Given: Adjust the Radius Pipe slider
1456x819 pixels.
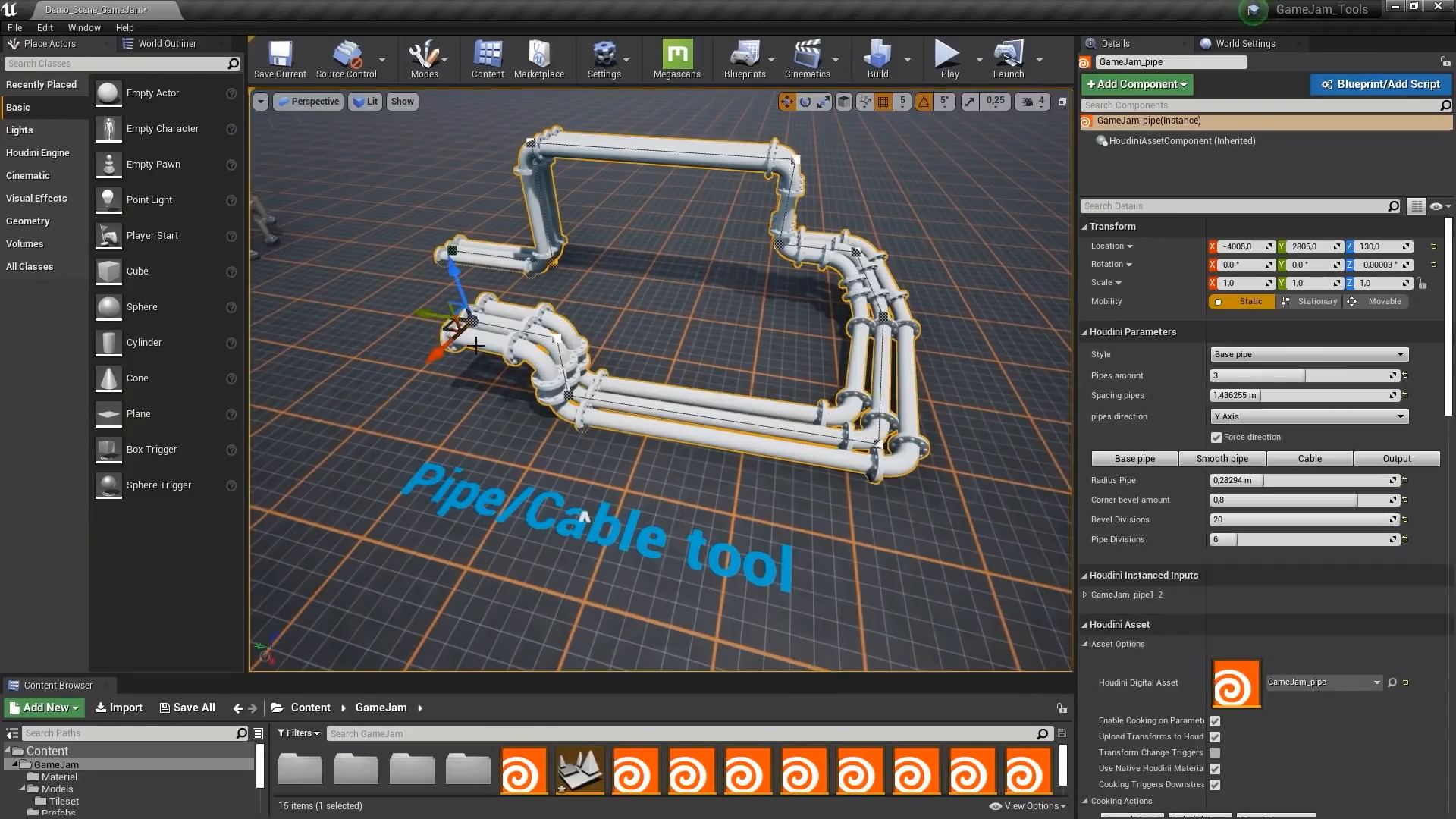Looking at the screenshot, I should point(1304,481).
